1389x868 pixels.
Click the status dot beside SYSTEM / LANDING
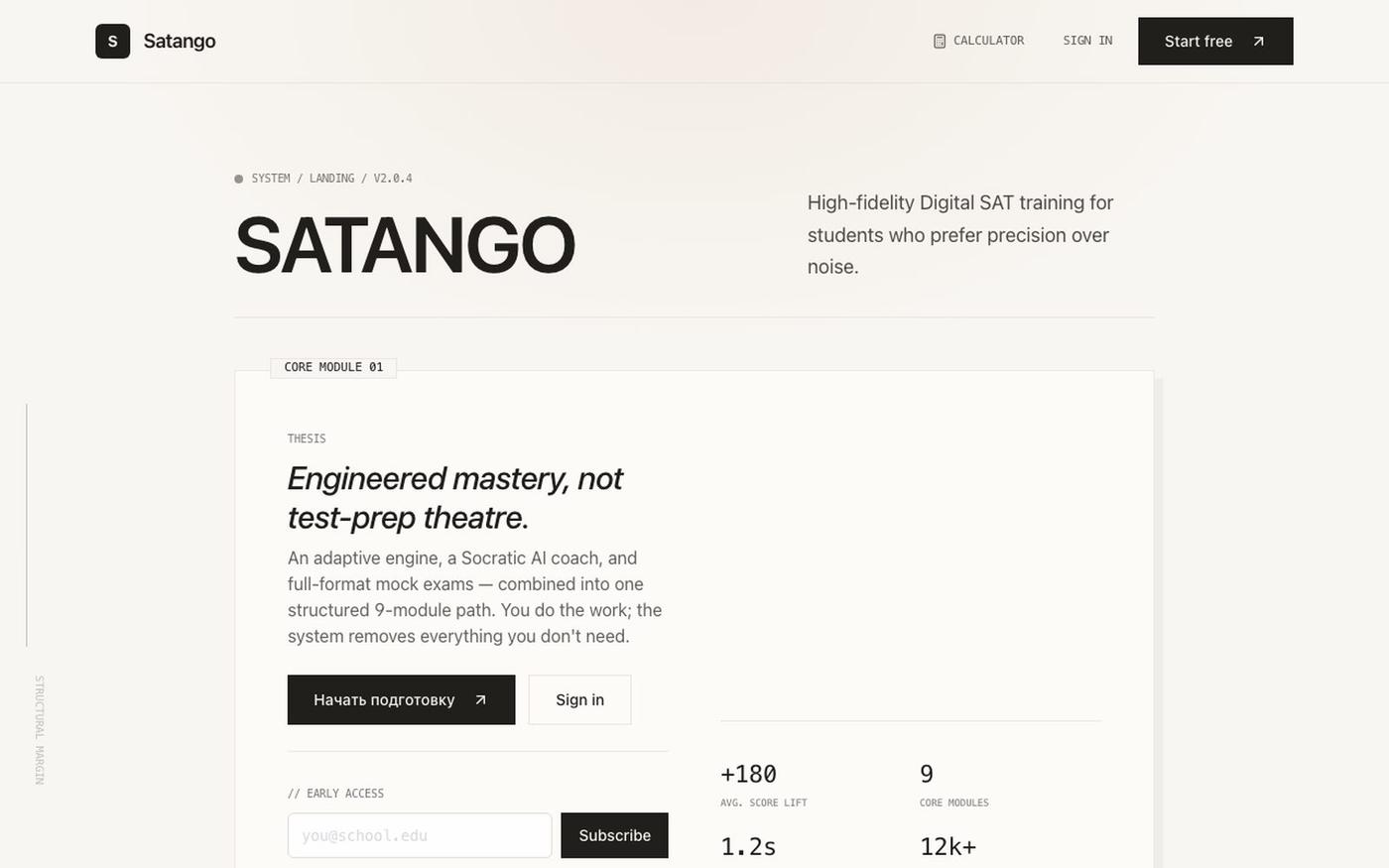(x=238, y=179)
